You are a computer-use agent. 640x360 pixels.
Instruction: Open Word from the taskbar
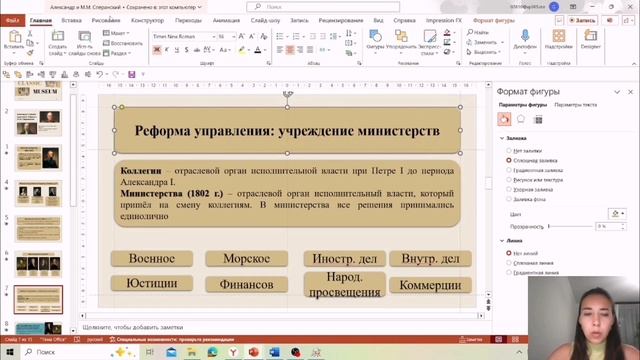274,352
